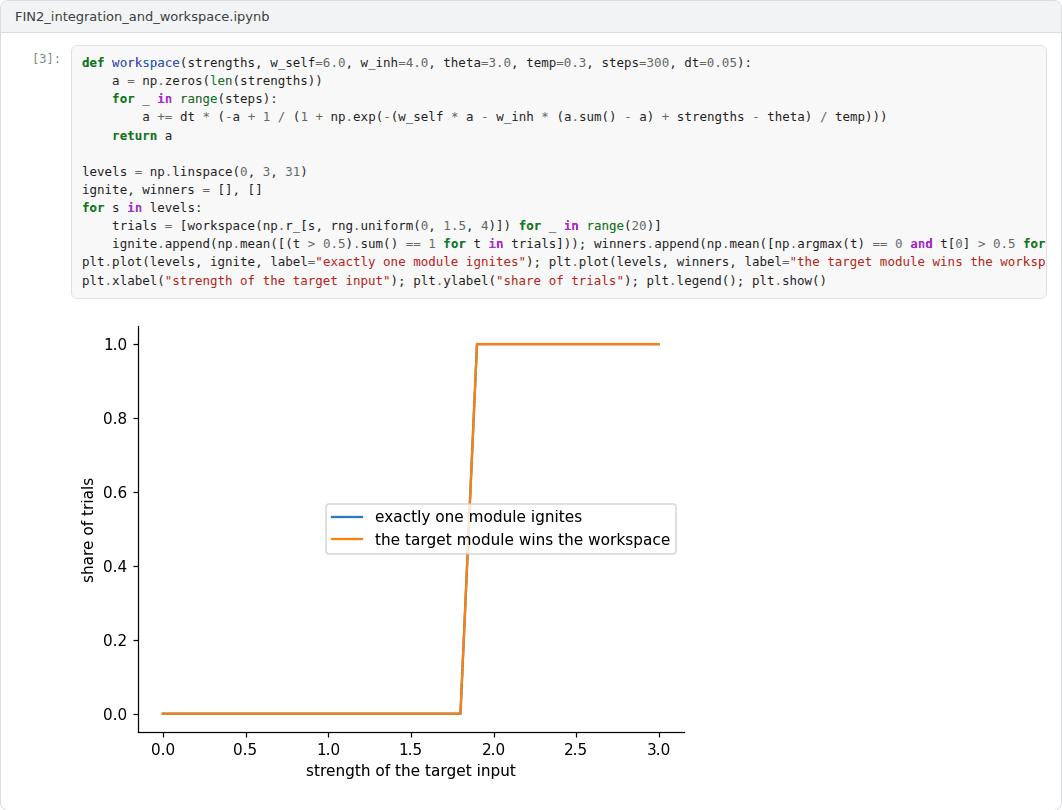
Task: Click the y-axis tick label 0.2
Action: click(115, 641)
